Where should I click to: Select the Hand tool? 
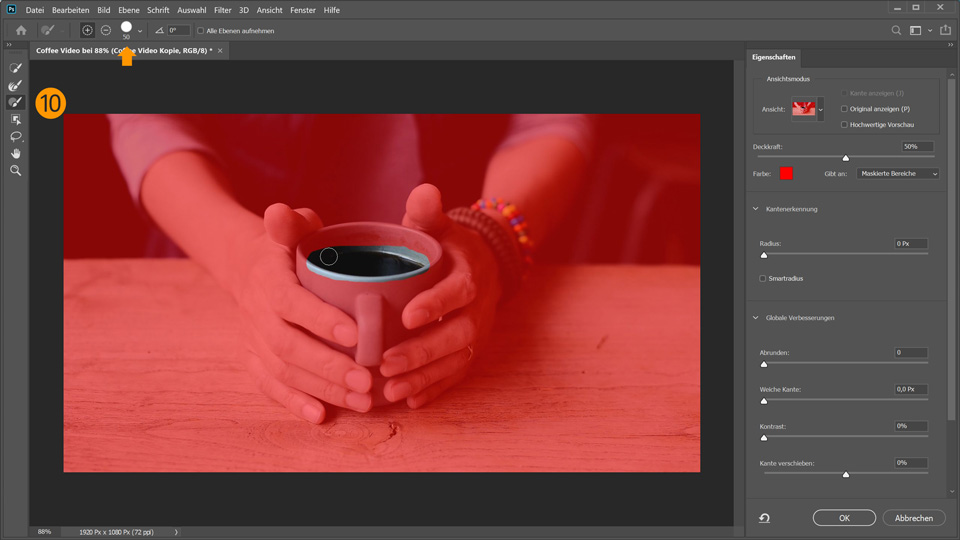[15, 154]
